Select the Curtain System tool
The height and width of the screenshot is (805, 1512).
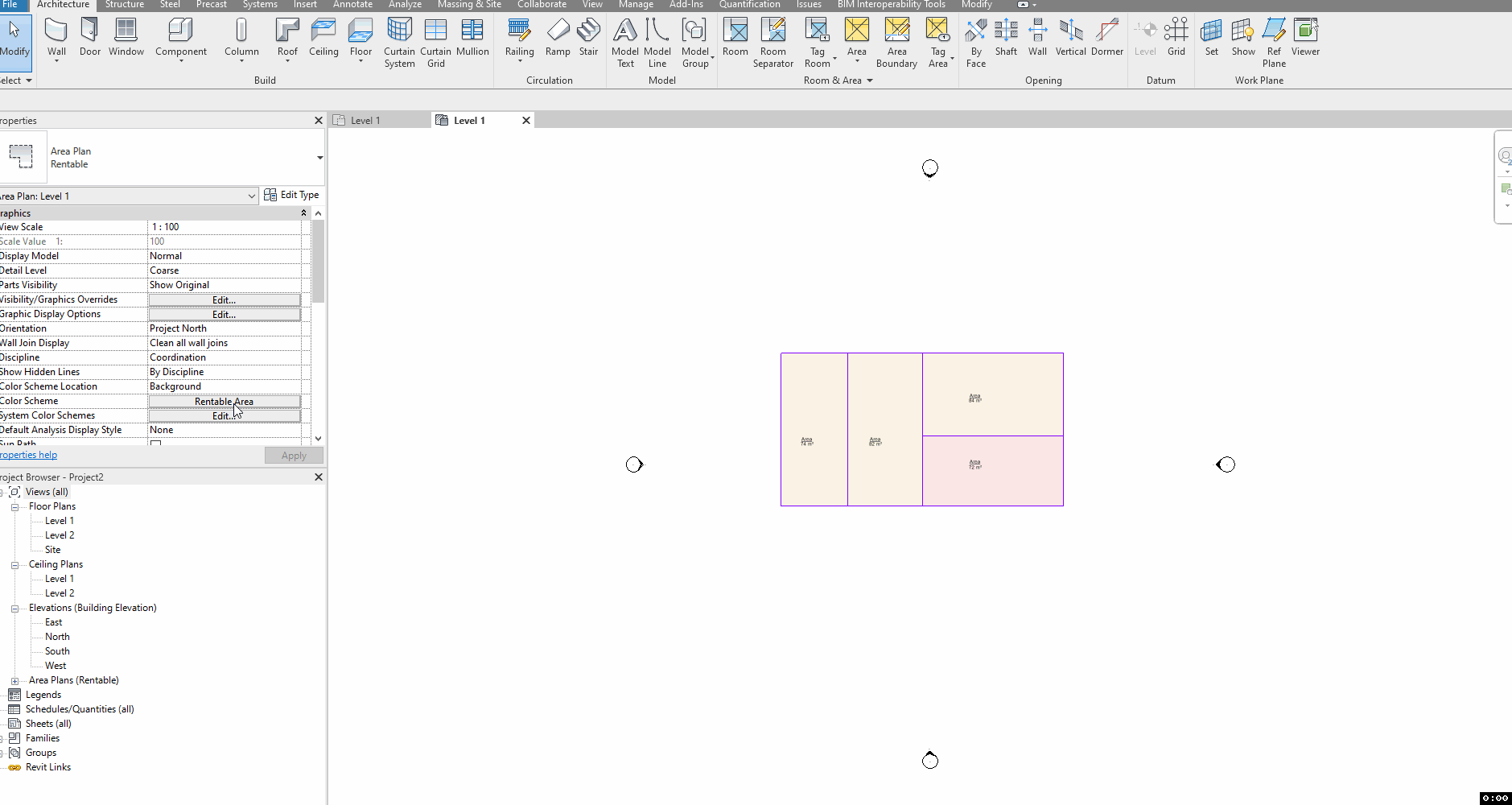click(400, 40)
